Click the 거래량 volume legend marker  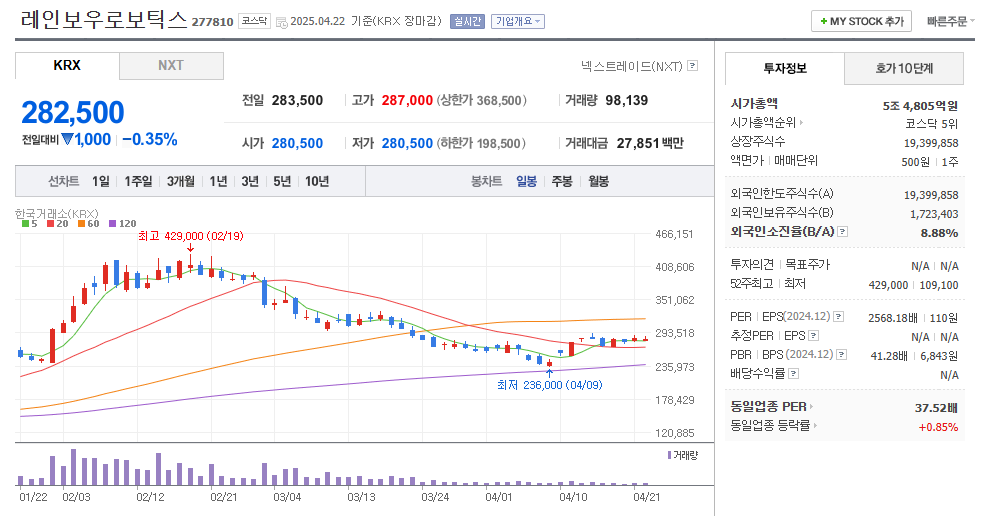pos(669,455)
